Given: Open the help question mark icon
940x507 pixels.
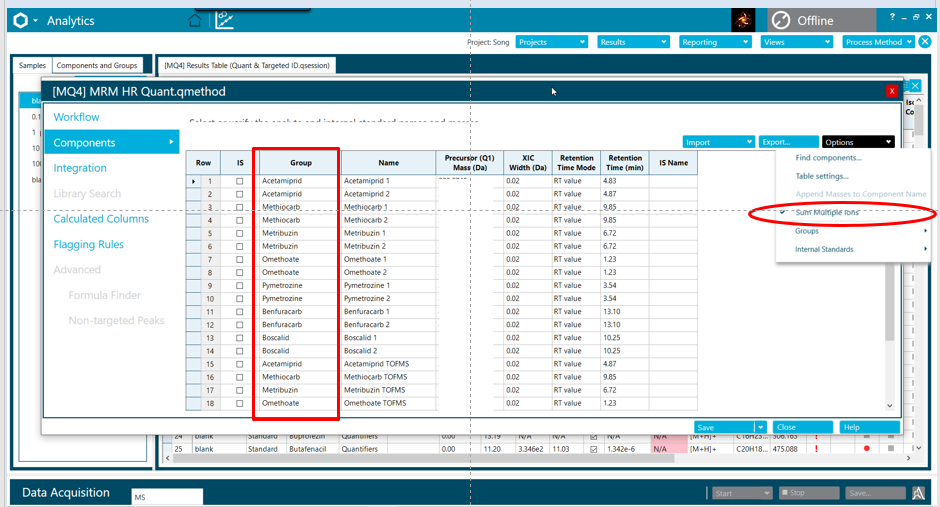Looking at the screenshot, I should (x=892, y=17).
